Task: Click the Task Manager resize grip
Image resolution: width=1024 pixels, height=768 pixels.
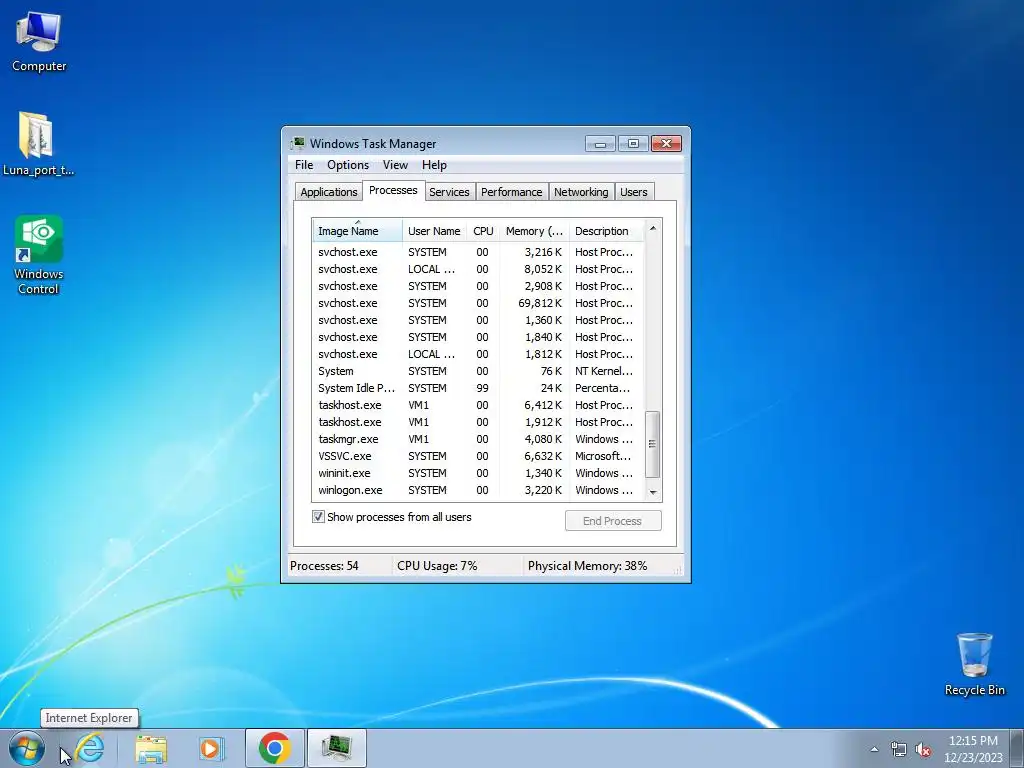Action: 678,570
